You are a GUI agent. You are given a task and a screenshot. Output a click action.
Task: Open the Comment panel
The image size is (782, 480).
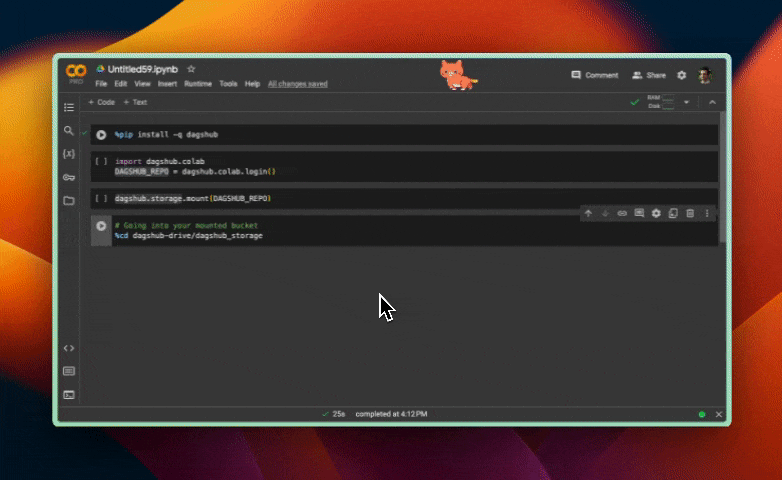(594, 75)
